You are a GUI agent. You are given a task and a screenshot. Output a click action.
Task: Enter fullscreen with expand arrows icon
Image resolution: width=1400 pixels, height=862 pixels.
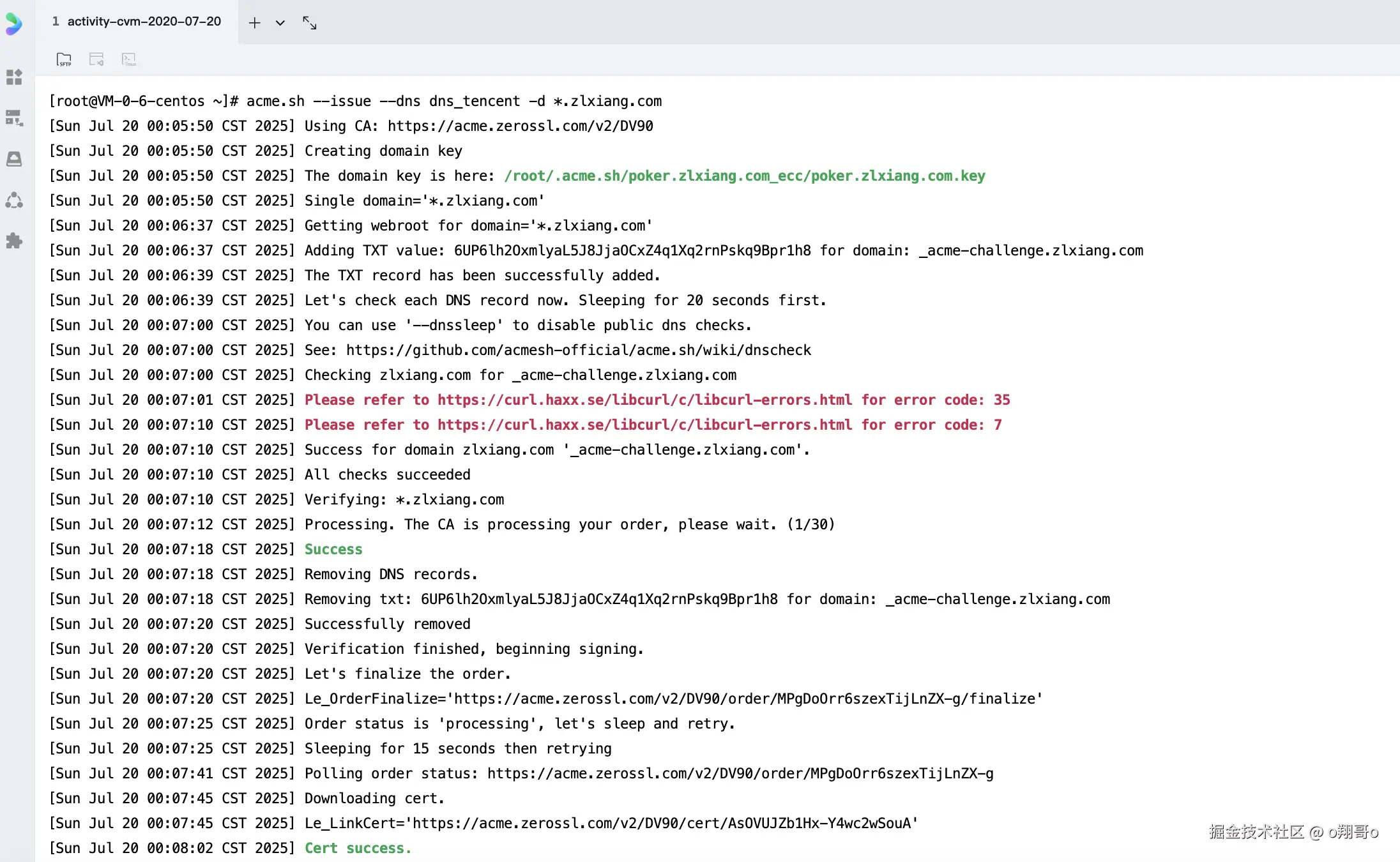pos(310,23)
